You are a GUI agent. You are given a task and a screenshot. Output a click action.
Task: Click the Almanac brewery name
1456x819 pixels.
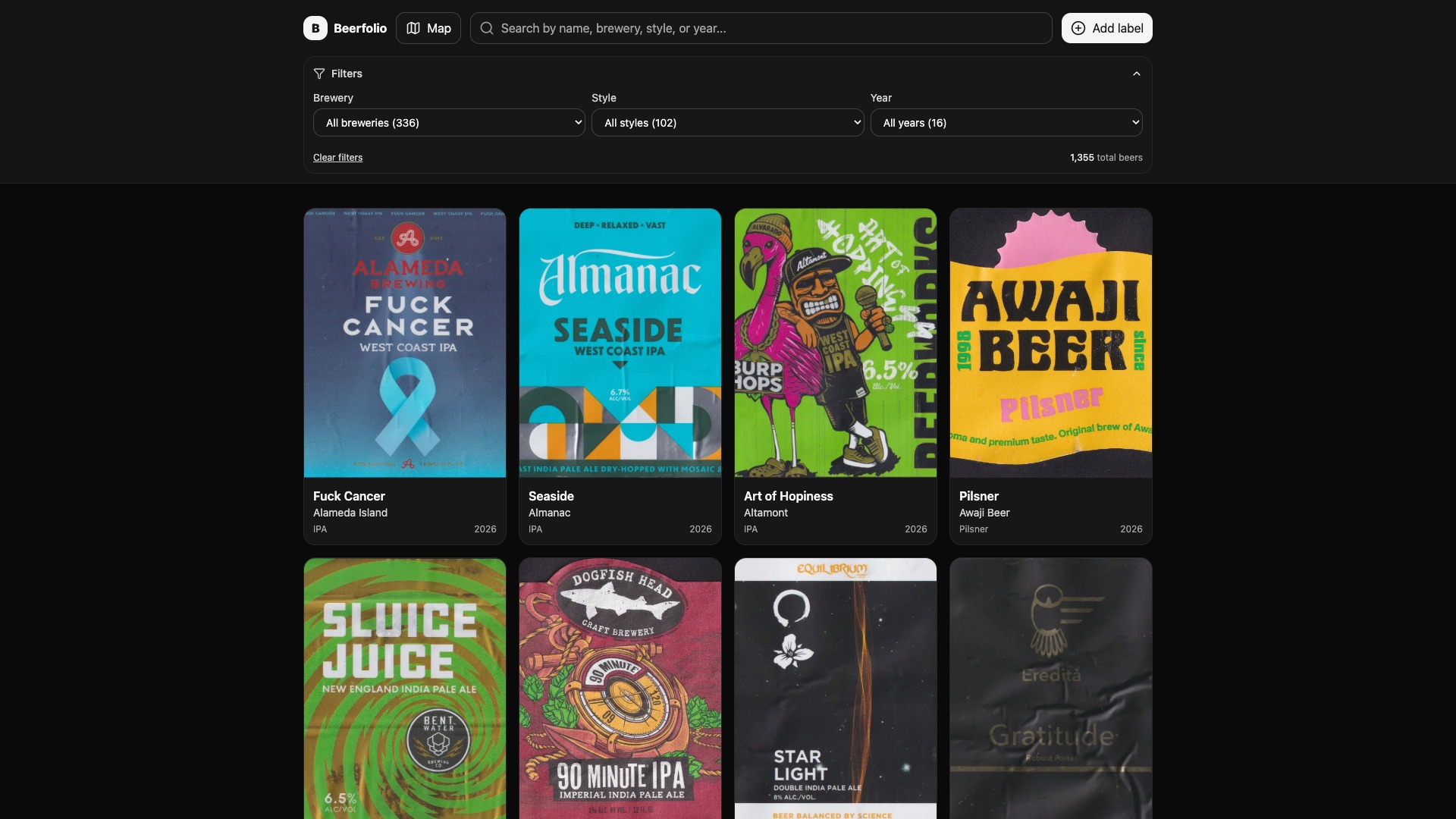click(550, 513)
